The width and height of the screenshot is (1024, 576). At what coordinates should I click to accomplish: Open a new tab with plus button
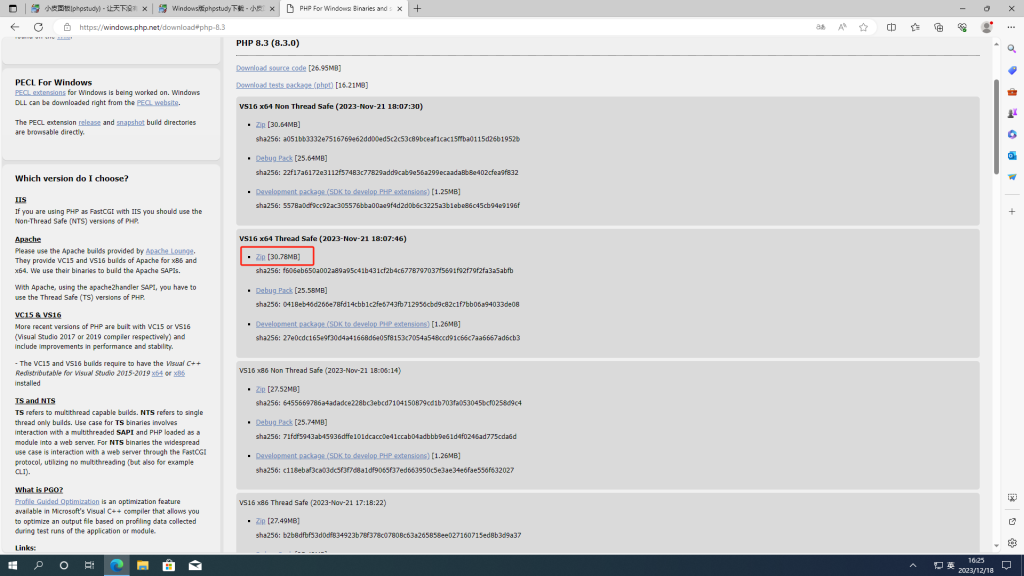[x=417, y=8]
